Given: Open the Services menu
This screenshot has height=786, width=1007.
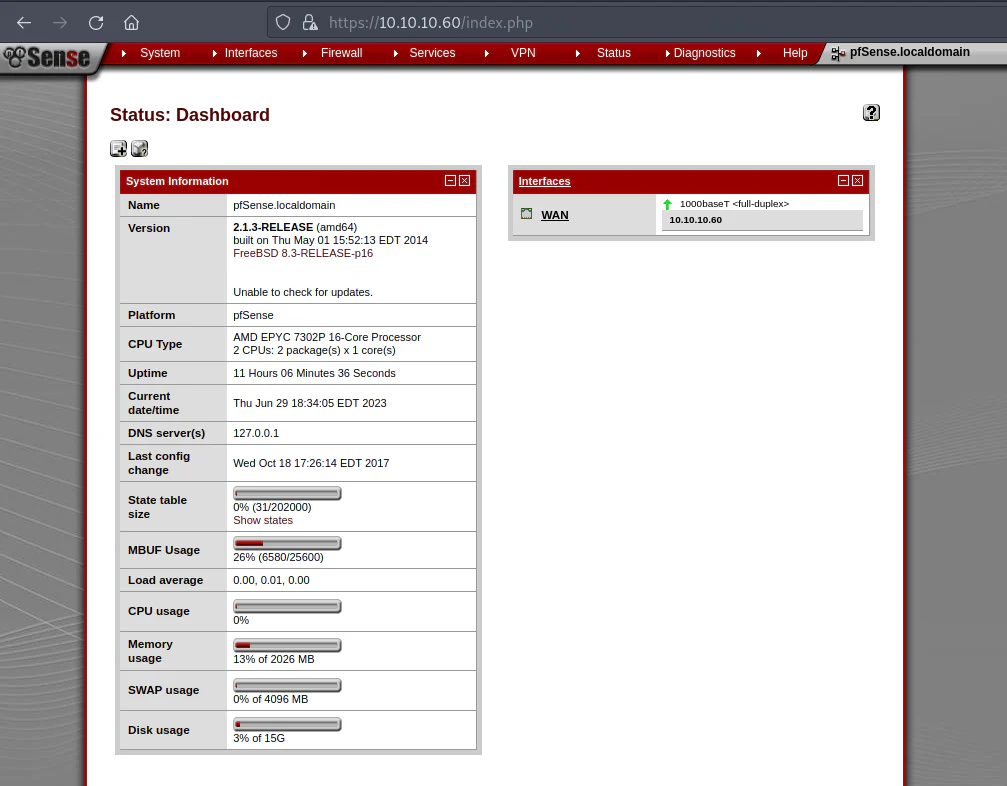Looking at the screenshot, I should click(432, 53).
